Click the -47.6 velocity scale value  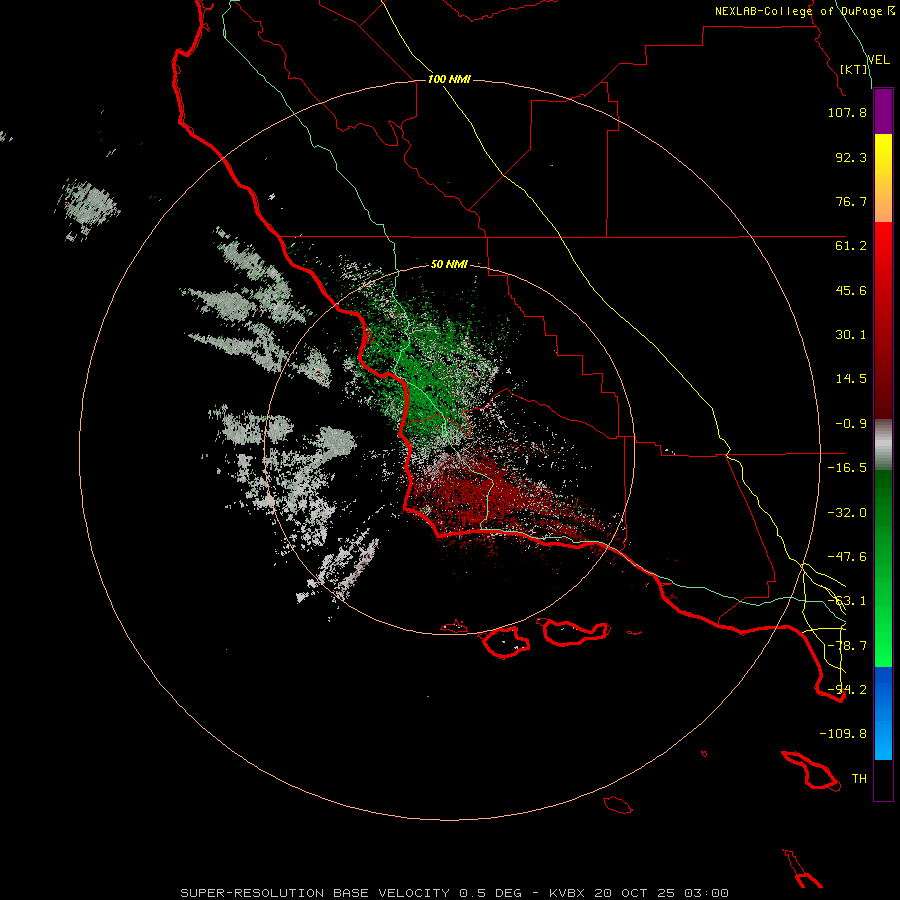click(847, 557)
